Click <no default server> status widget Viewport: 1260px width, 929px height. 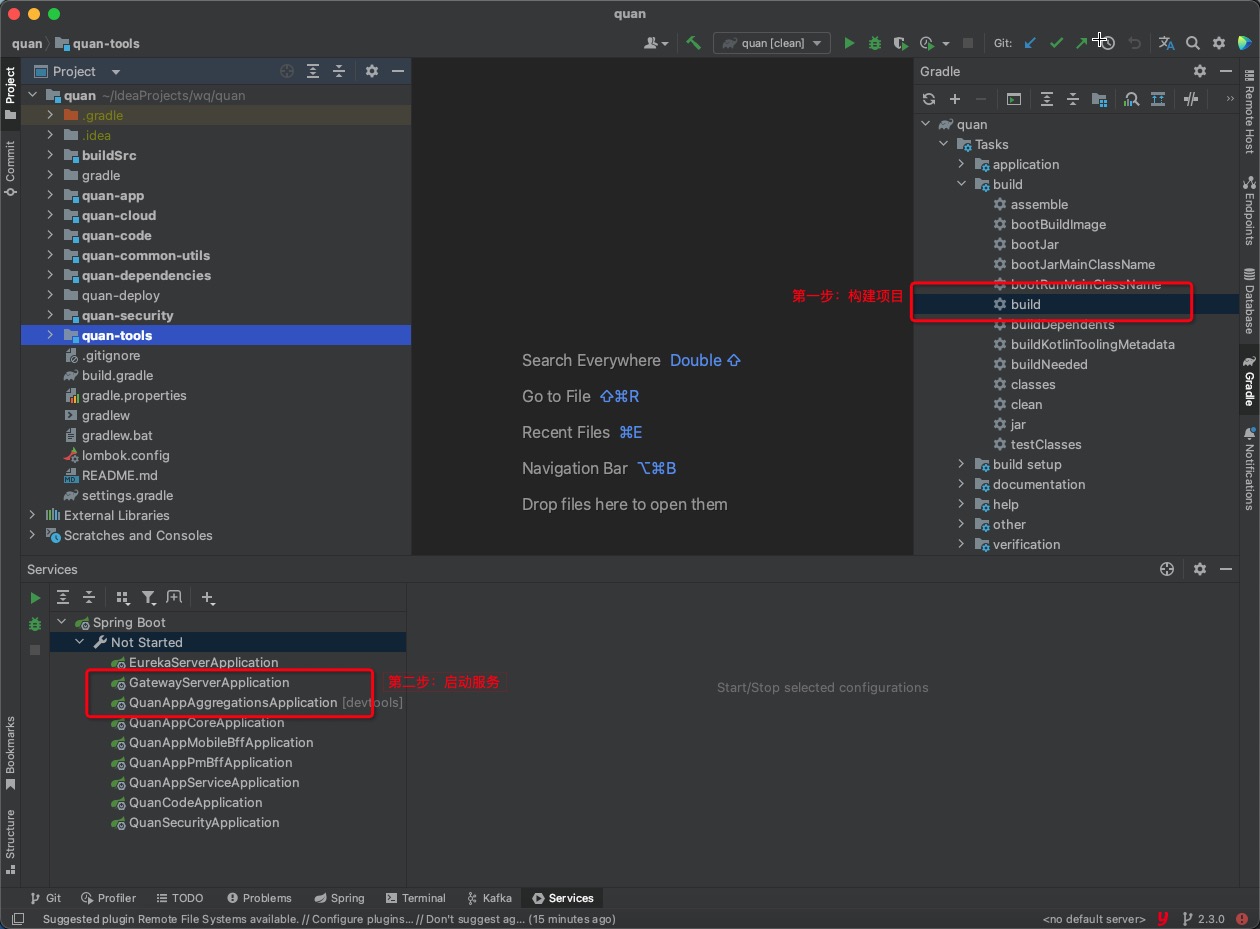1093,919
